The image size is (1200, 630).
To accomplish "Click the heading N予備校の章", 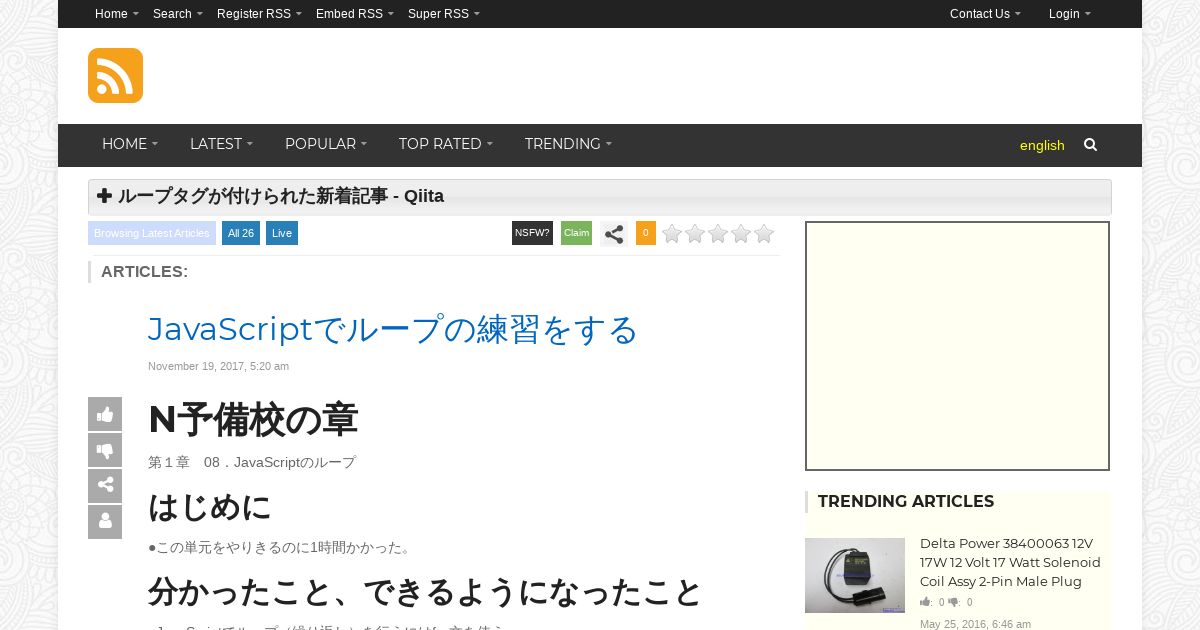I will point(253,420).
